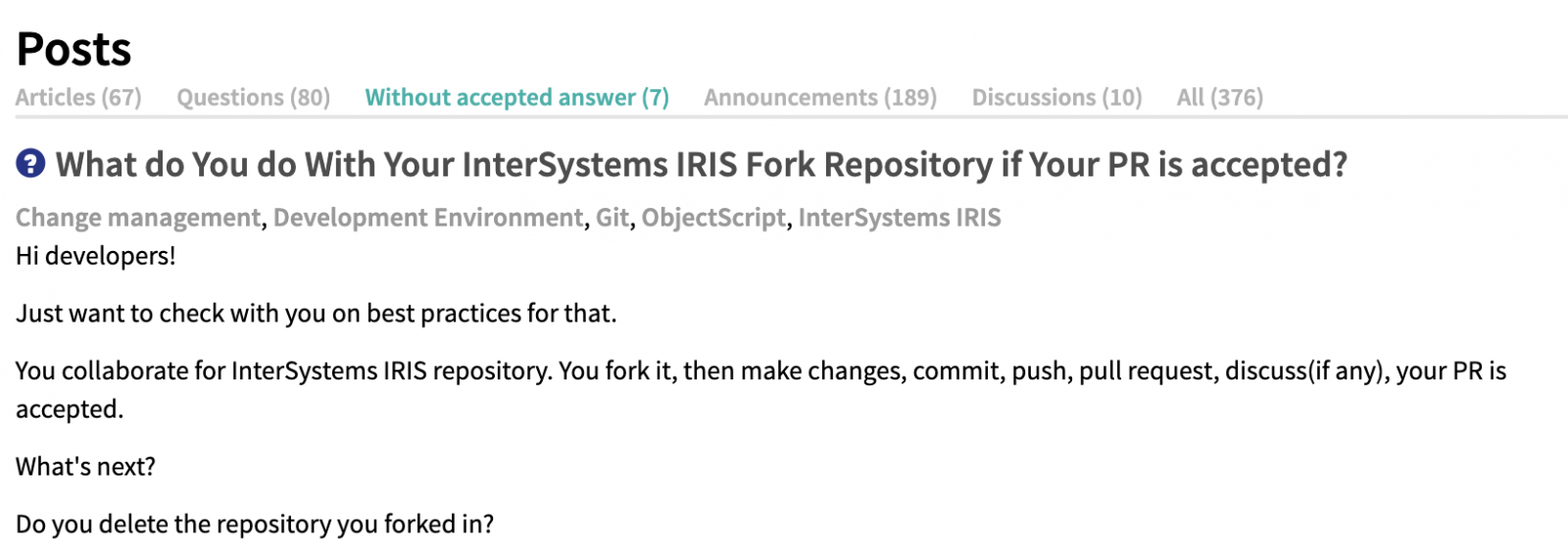This screenshot has width=1568, height=550.
Task: Select Without accepted answer (7) tab
Action: [517, 97]
